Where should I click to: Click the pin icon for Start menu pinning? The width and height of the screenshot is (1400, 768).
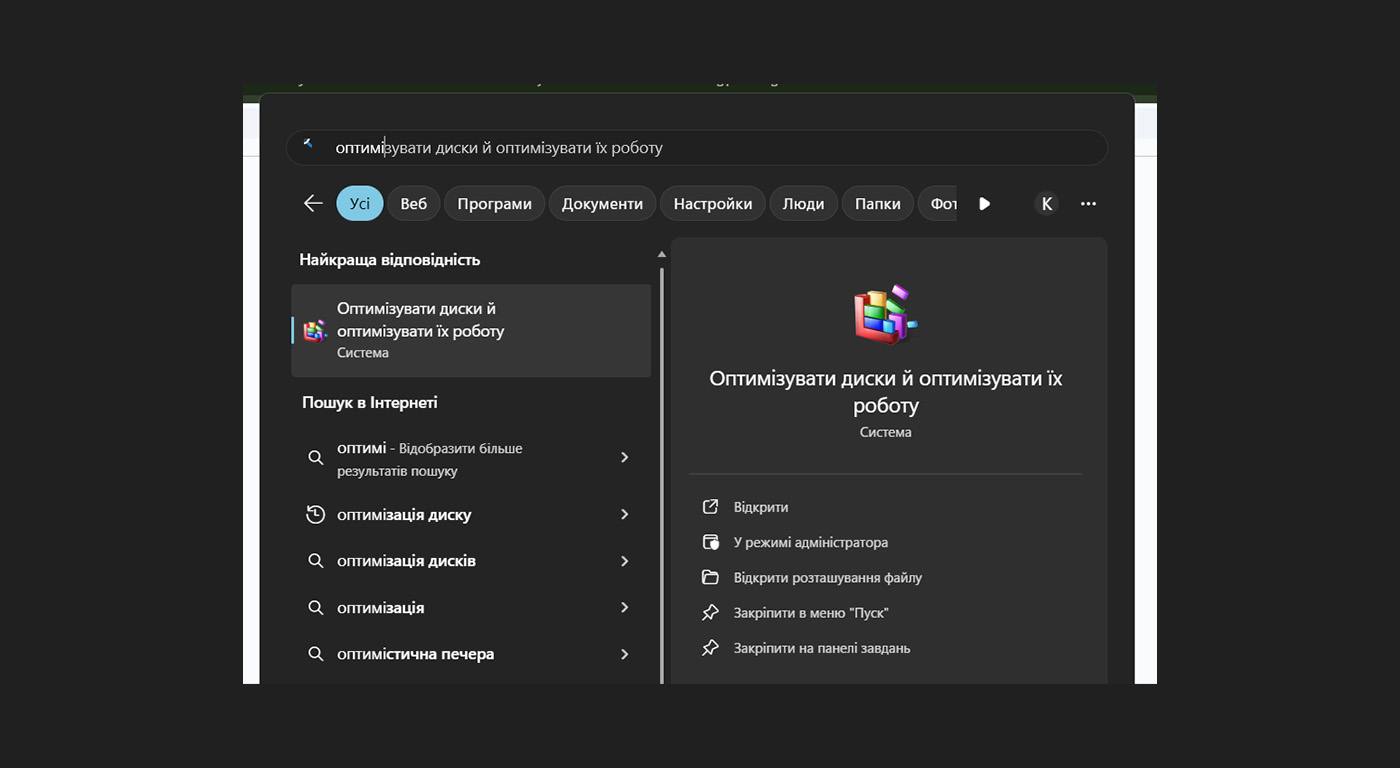pyautogui.click(x=710, y=613)
